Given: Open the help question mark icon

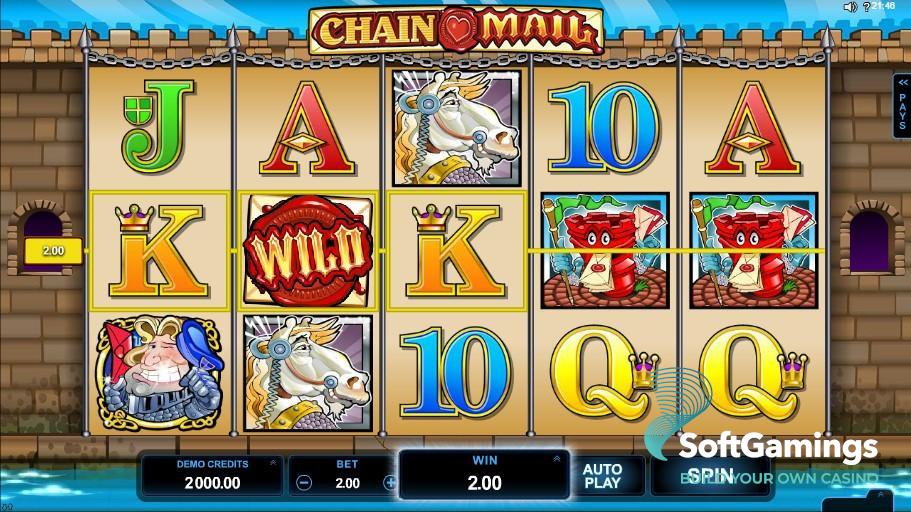Looking at the screenshot, I should [x=866, y=7].
